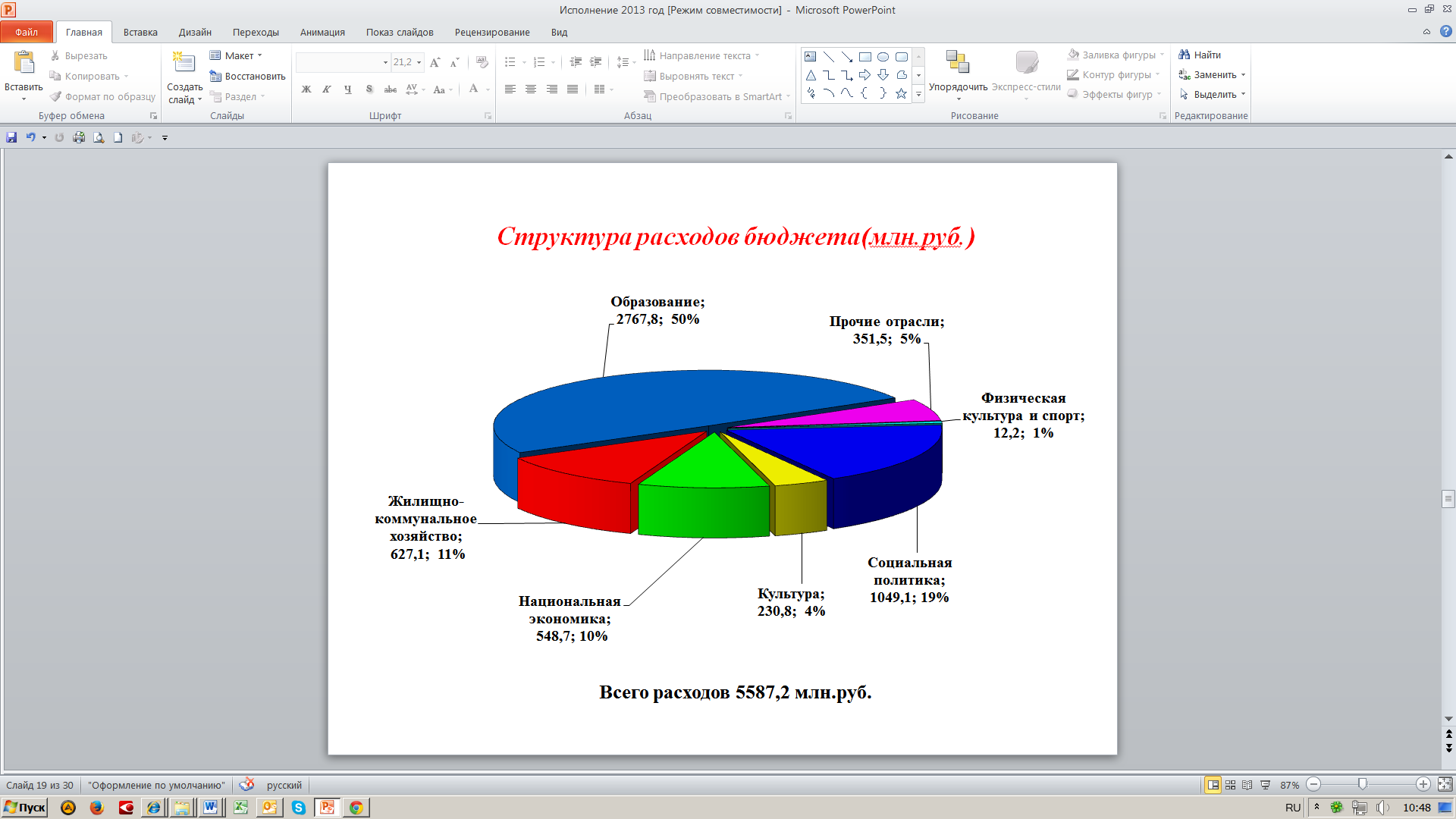Click the Найти binoculars button
1456x819 pixels.
point(1199,55)
